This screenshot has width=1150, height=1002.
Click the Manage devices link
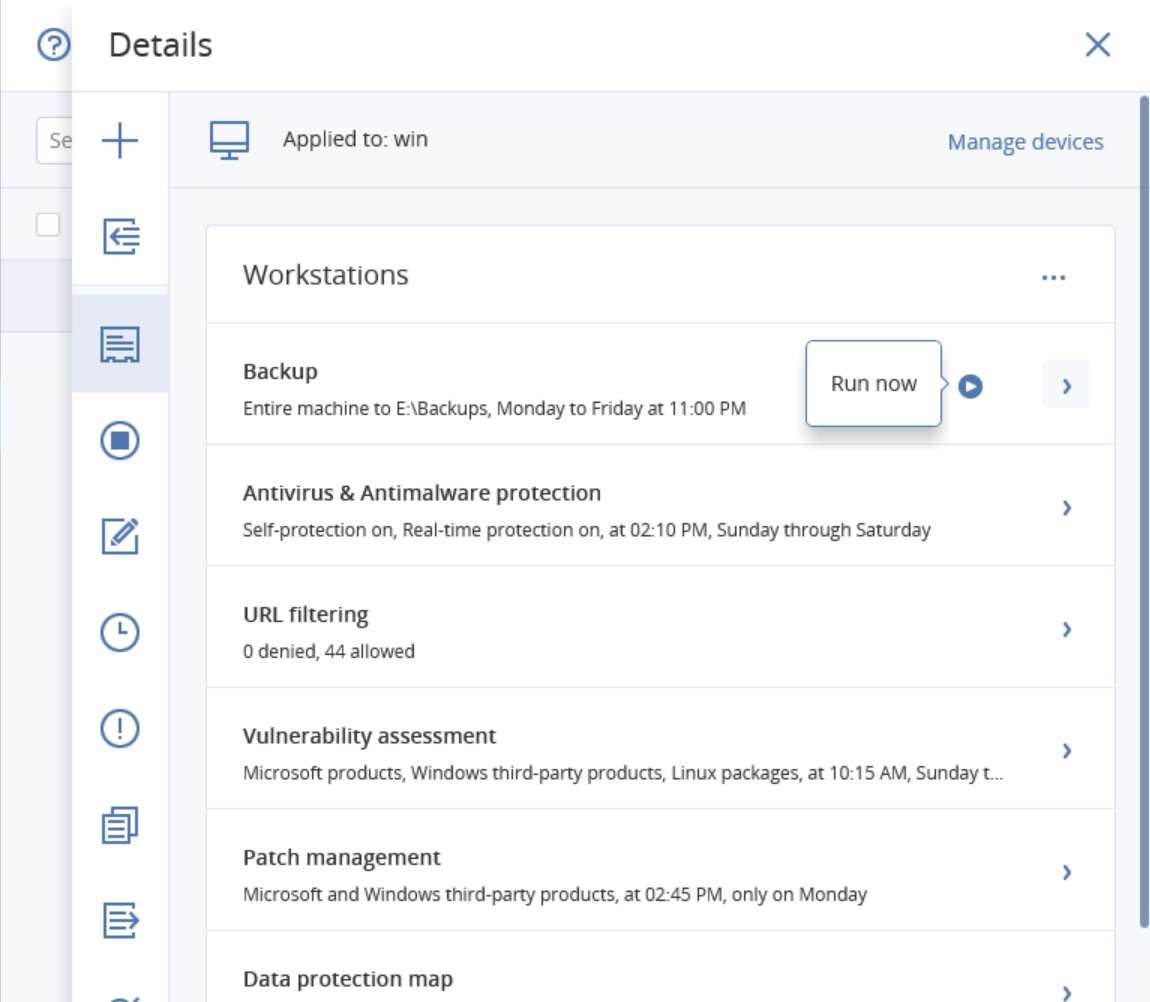pyautogui.click(x=1025, y=142)
